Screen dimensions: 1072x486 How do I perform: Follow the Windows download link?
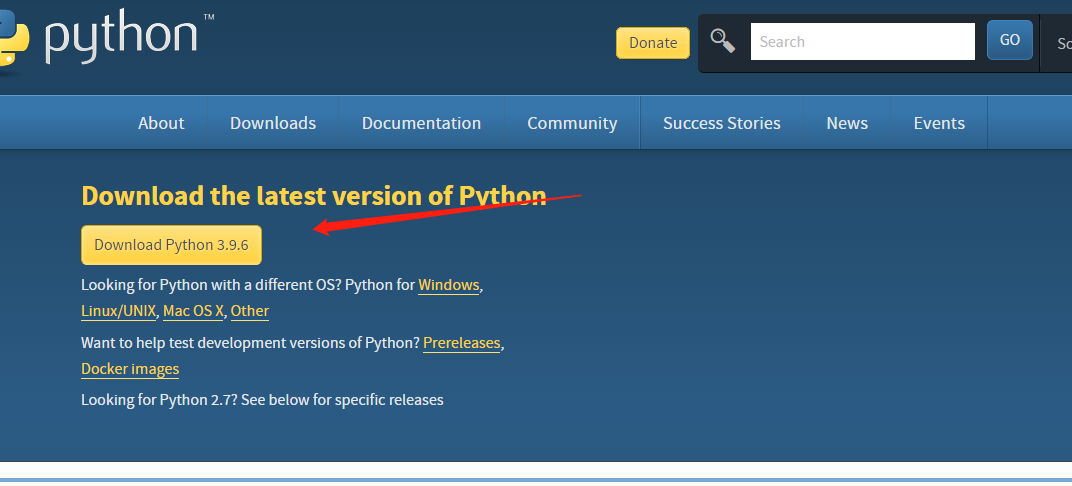coord(449,285)
